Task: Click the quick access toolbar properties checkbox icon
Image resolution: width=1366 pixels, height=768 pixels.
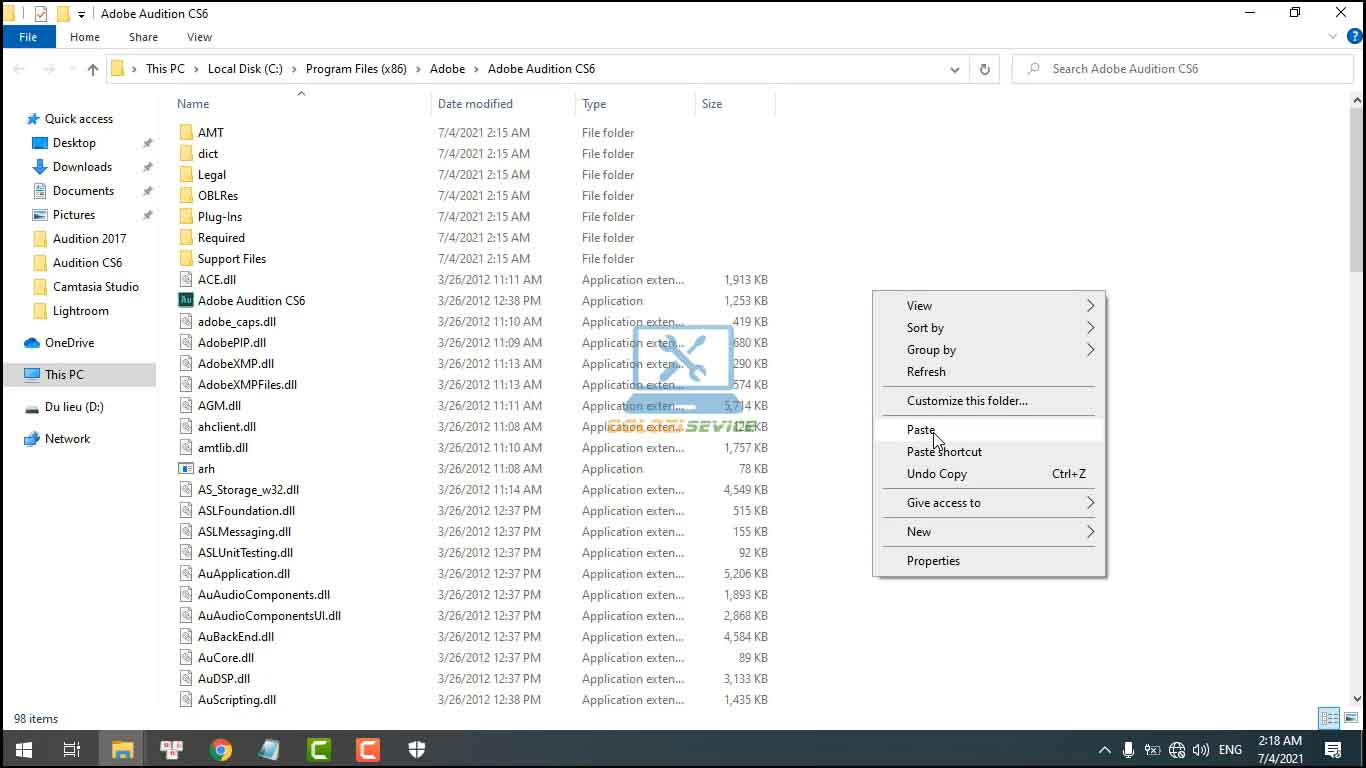Action: 40,14
